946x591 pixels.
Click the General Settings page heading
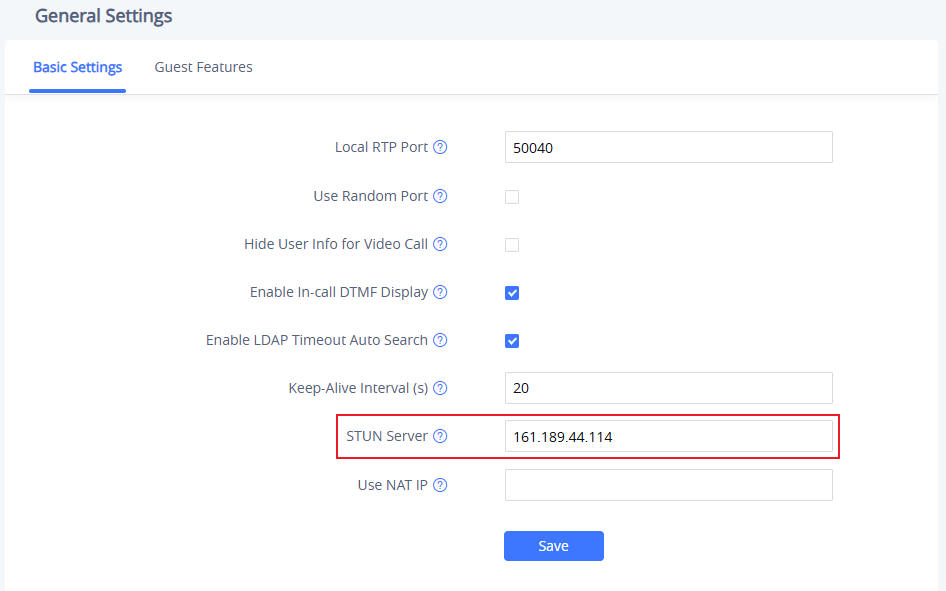point(104,16)
